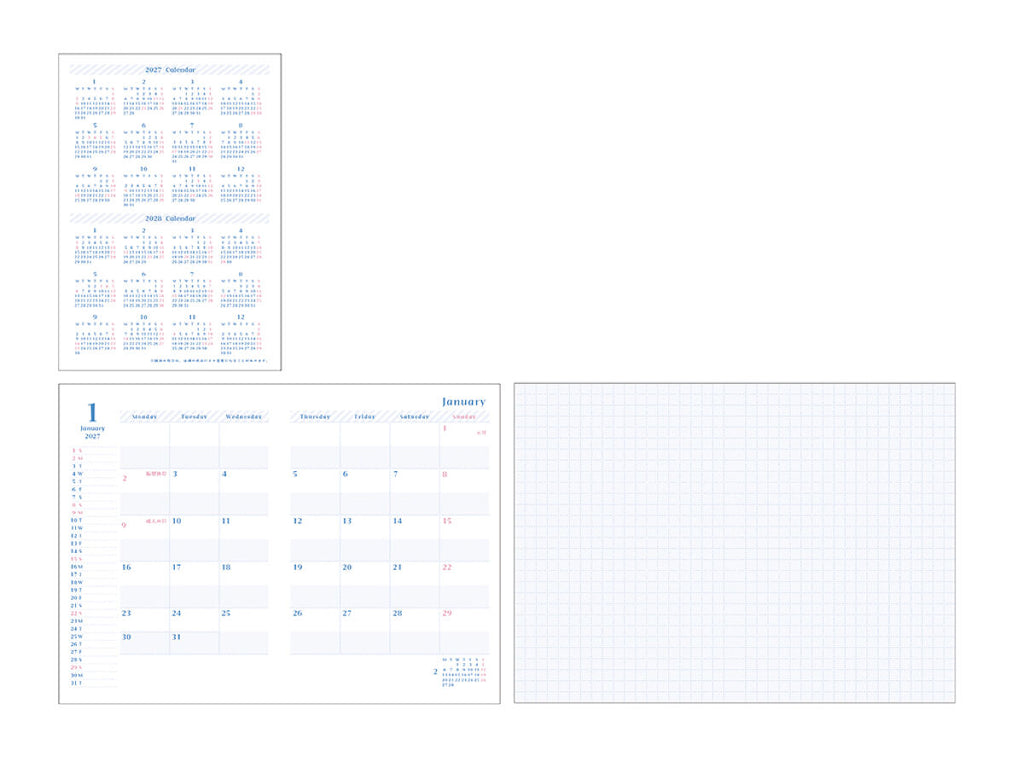
Task: Click the date cell for January 21
Action: tap(414, 585)
